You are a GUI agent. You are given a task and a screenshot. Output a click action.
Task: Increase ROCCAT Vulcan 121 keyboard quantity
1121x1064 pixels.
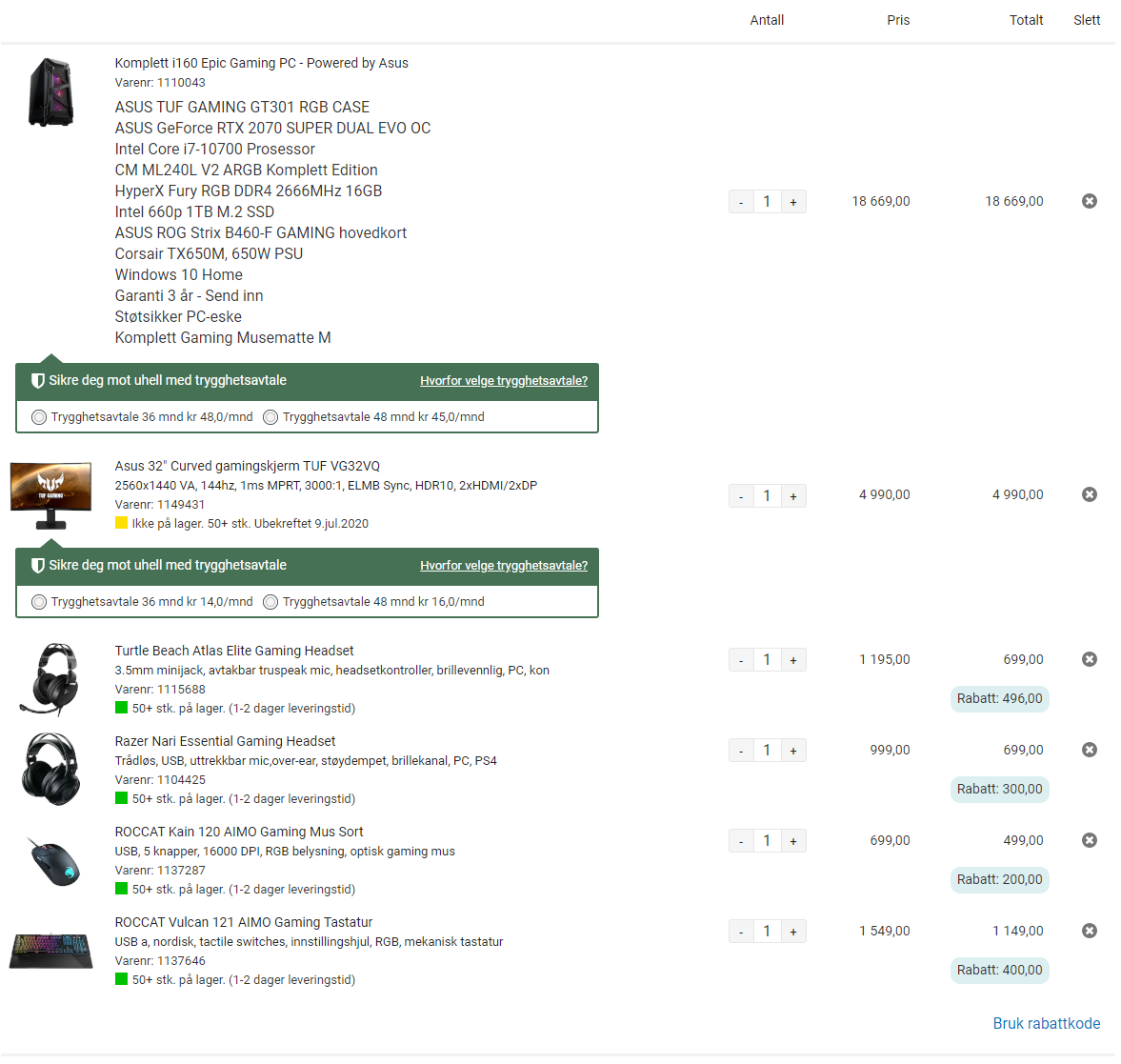pos(793,931)
